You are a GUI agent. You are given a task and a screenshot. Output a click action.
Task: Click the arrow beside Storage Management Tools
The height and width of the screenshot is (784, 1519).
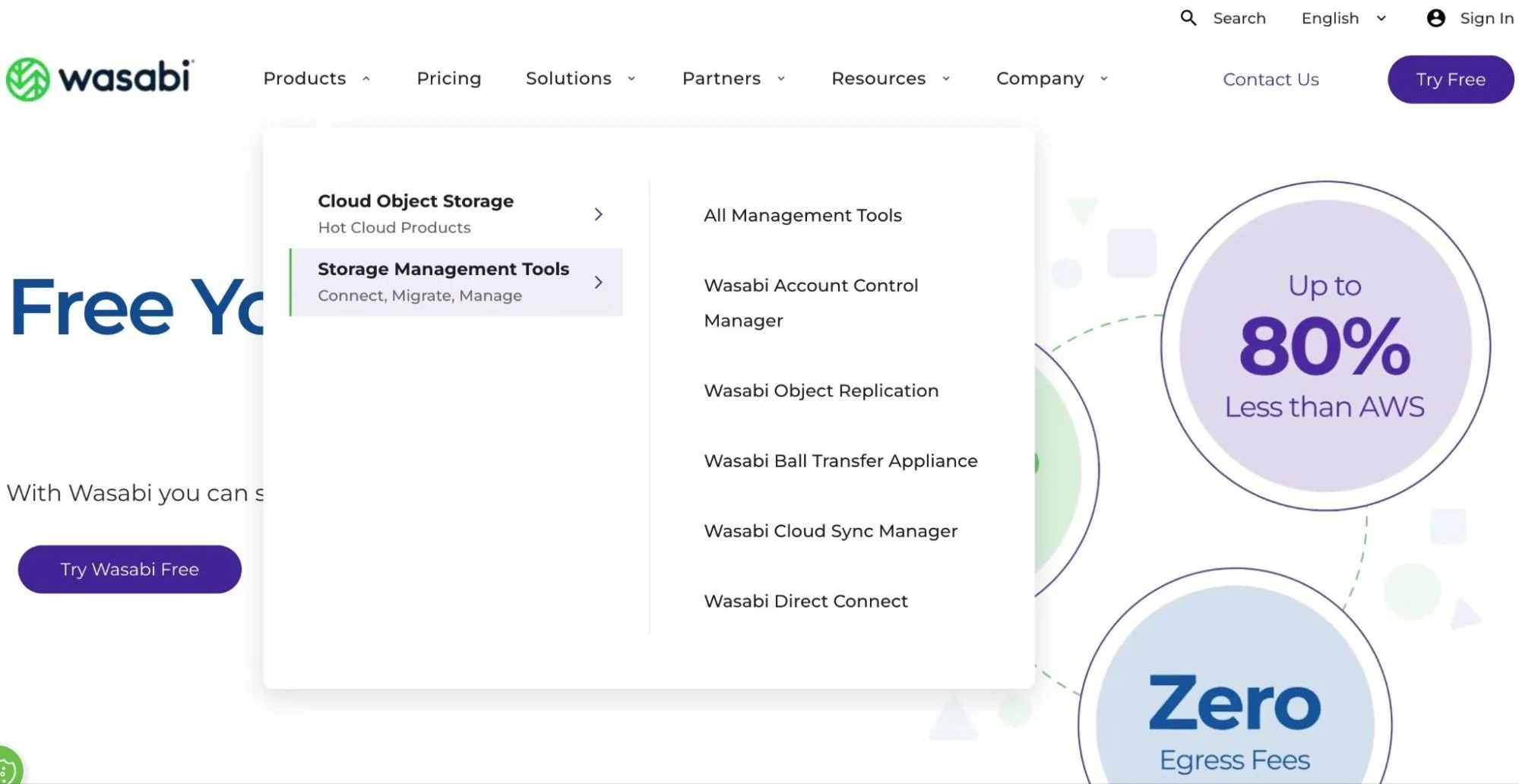pos(599,282)
